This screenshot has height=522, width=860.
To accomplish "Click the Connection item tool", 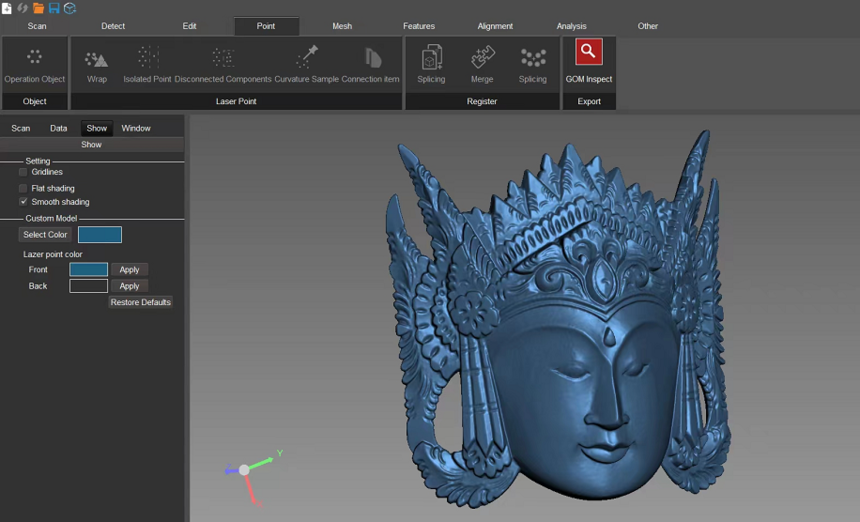I will pos(370,65).
